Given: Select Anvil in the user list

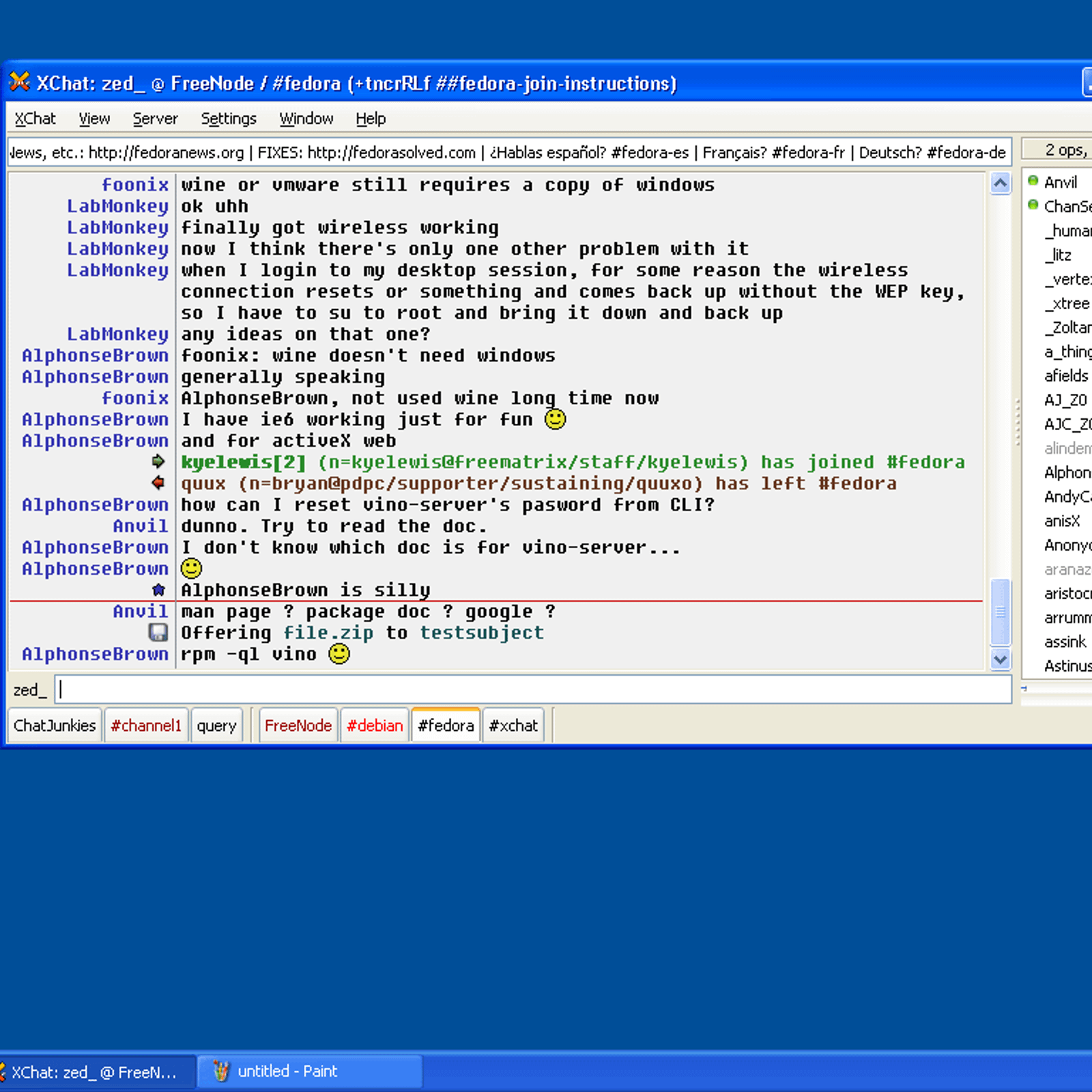Looking at the screenshot, I should click(1061, 182).
